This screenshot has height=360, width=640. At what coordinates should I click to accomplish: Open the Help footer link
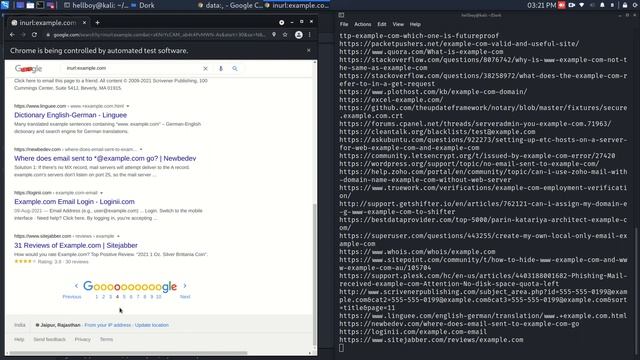(19, 340)
